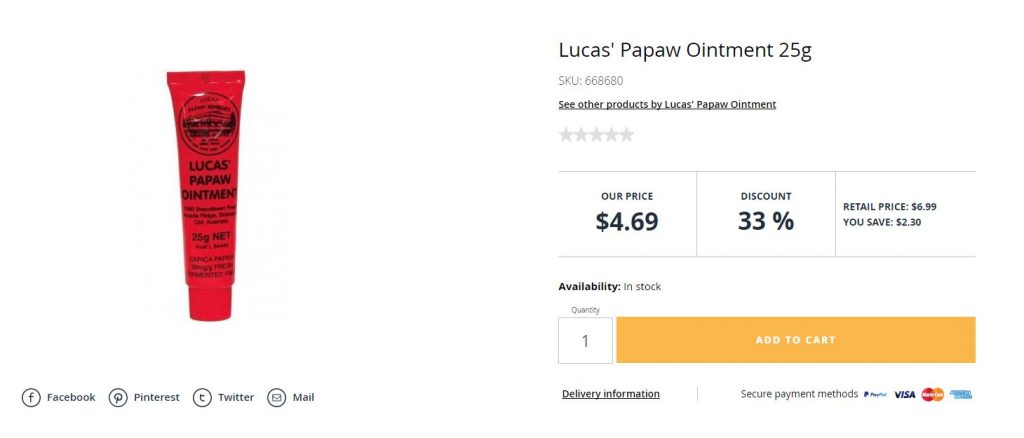Click the $4.69 price
Image resolution: width=1024 pixels, height=438 pixels.
pyautogui.click(x=627, y=222)
